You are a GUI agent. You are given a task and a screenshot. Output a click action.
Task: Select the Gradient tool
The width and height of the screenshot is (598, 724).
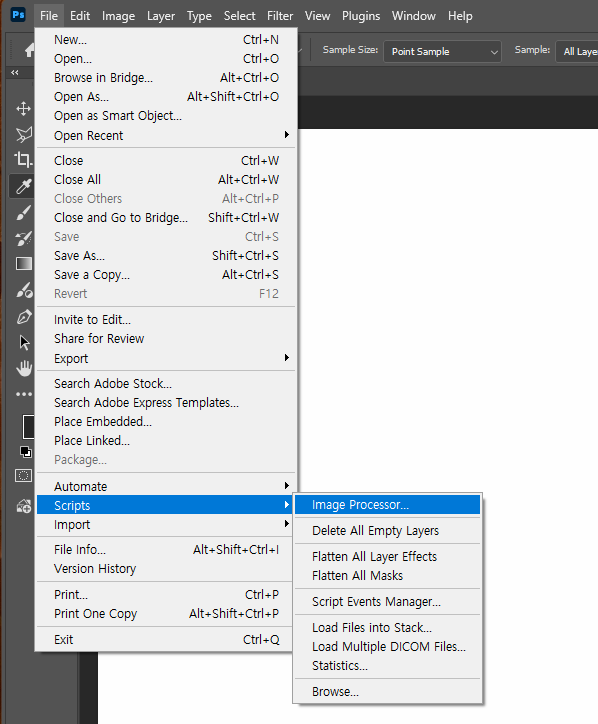coord(24,264)
